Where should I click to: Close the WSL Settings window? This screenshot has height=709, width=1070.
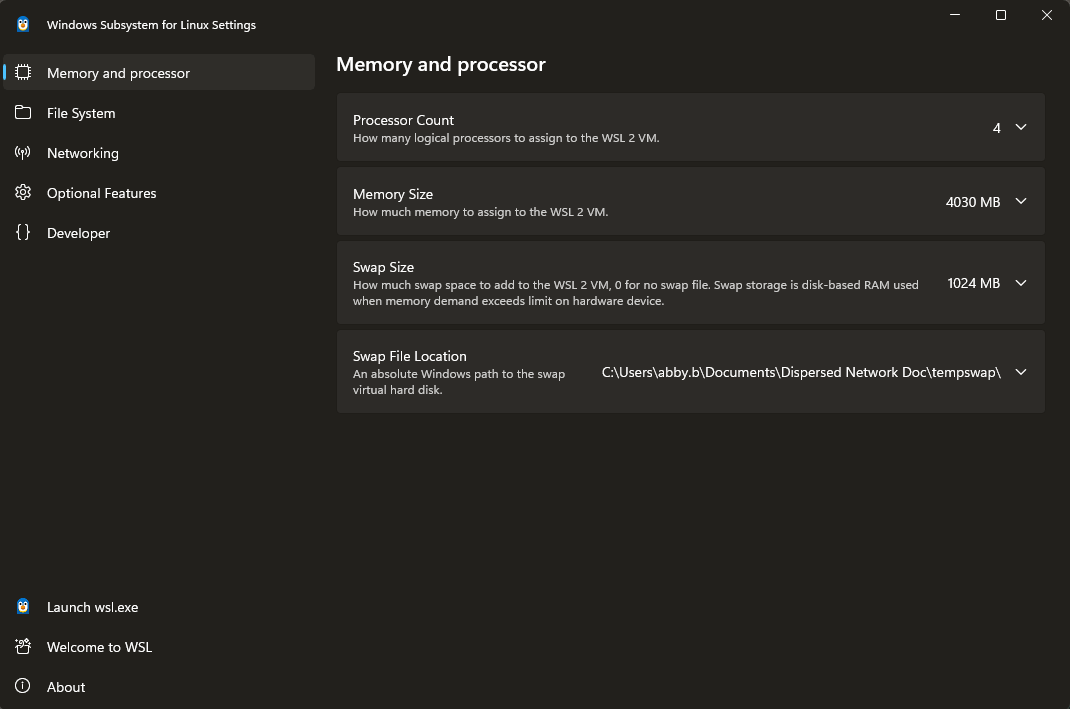[1047, 15]
